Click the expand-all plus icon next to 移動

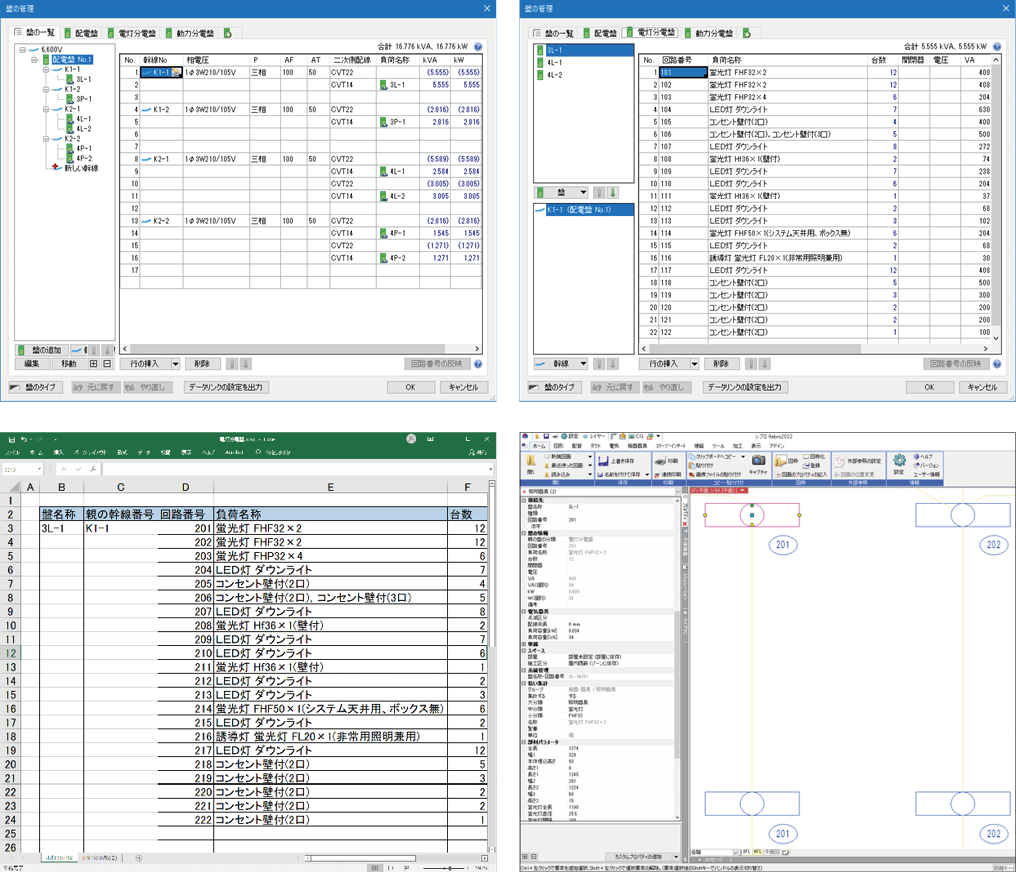point(94,365)
